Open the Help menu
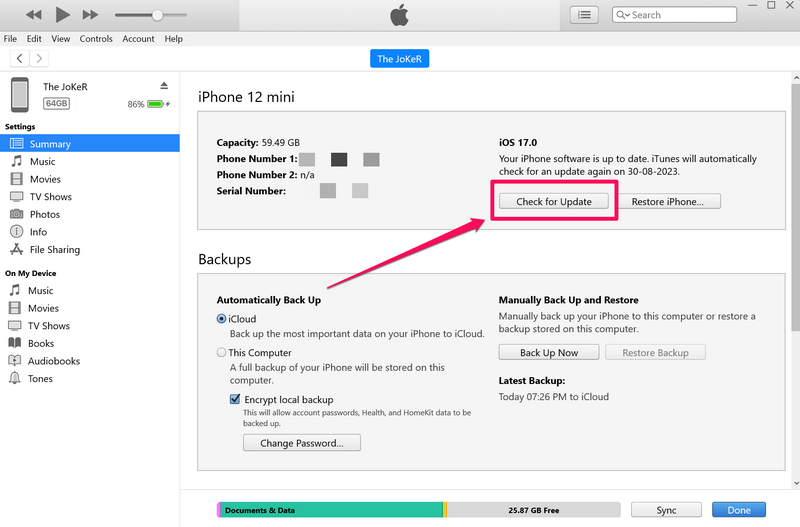800x527 pixels. point(173,39)
